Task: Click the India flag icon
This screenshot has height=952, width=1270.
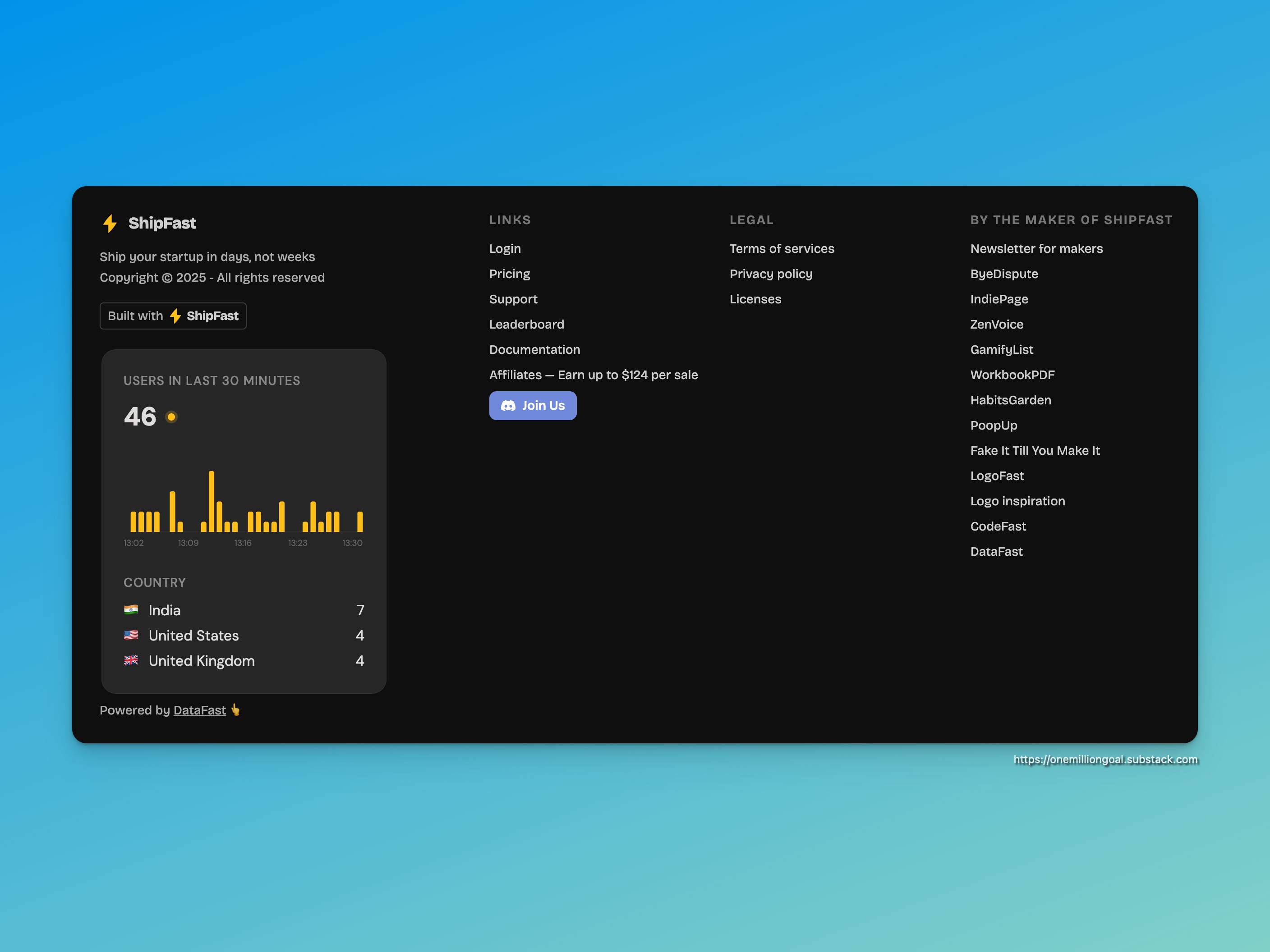Action: click(131, 609)
